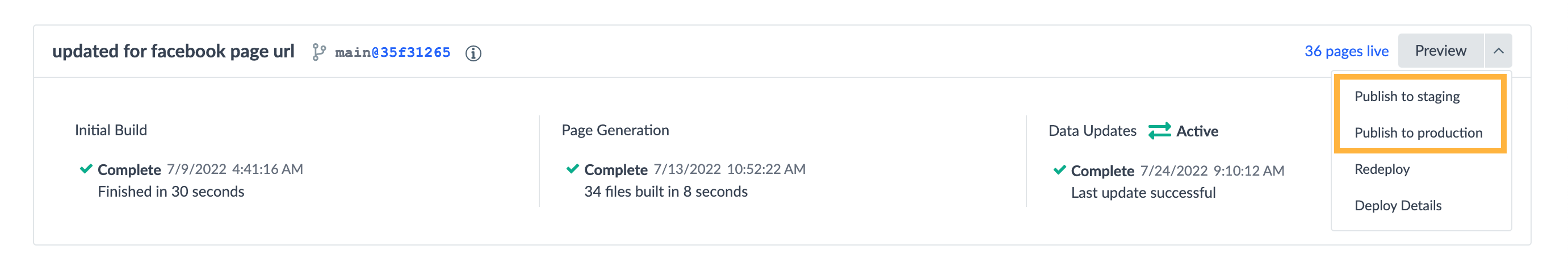Click the Page Generation heading
The width and height of the screenshot is (1568, 266).
[x=615, y=130]
